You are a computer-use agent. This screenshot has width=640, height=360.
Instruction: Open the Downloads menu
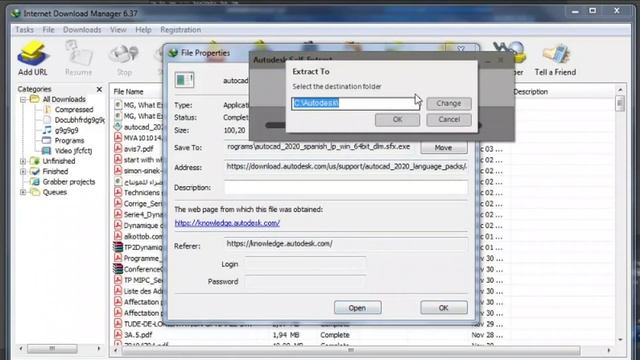click(x=82, y=29)
